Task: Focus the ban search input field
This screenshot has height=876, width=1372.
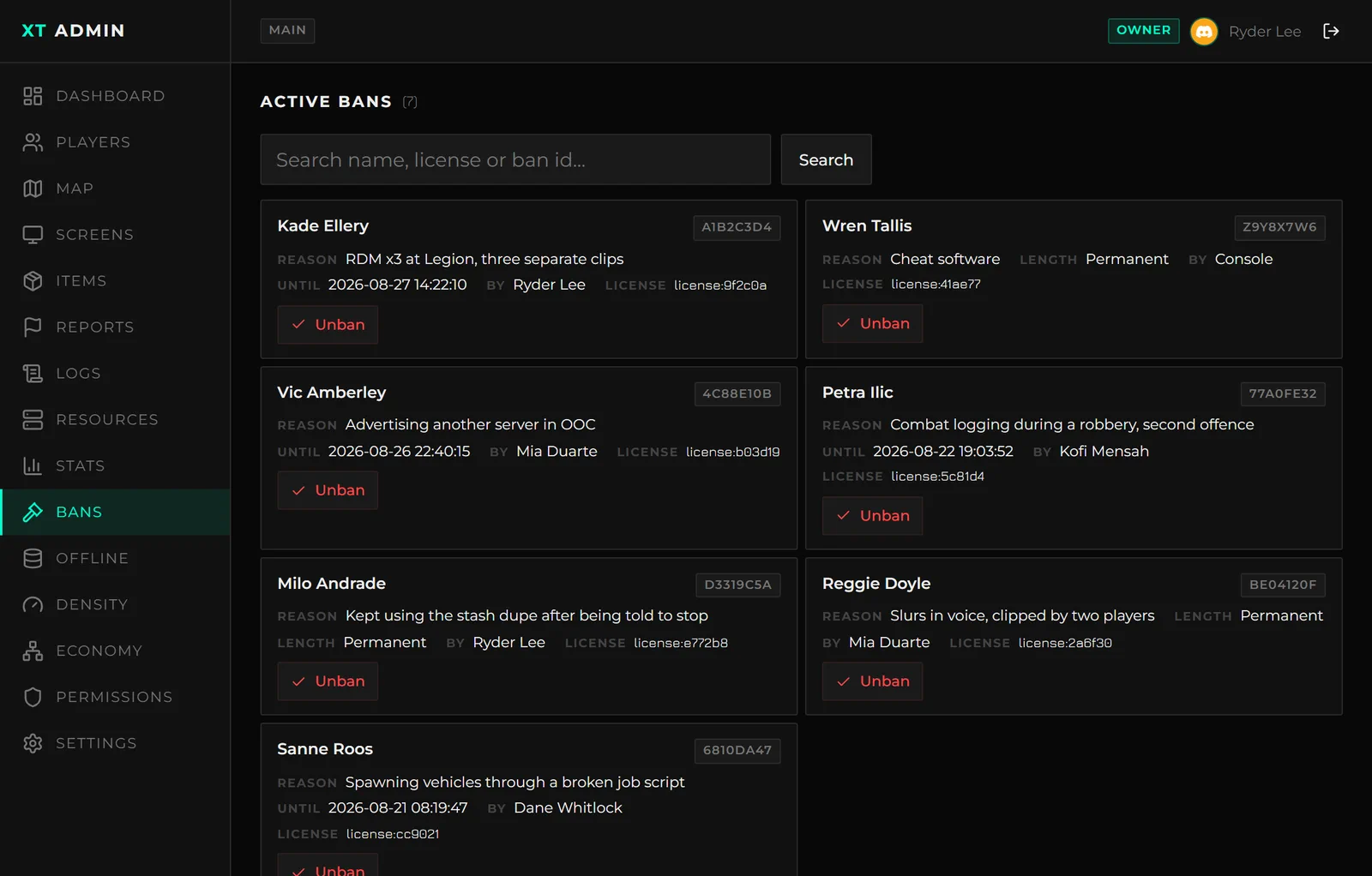Action: point(515,159)
